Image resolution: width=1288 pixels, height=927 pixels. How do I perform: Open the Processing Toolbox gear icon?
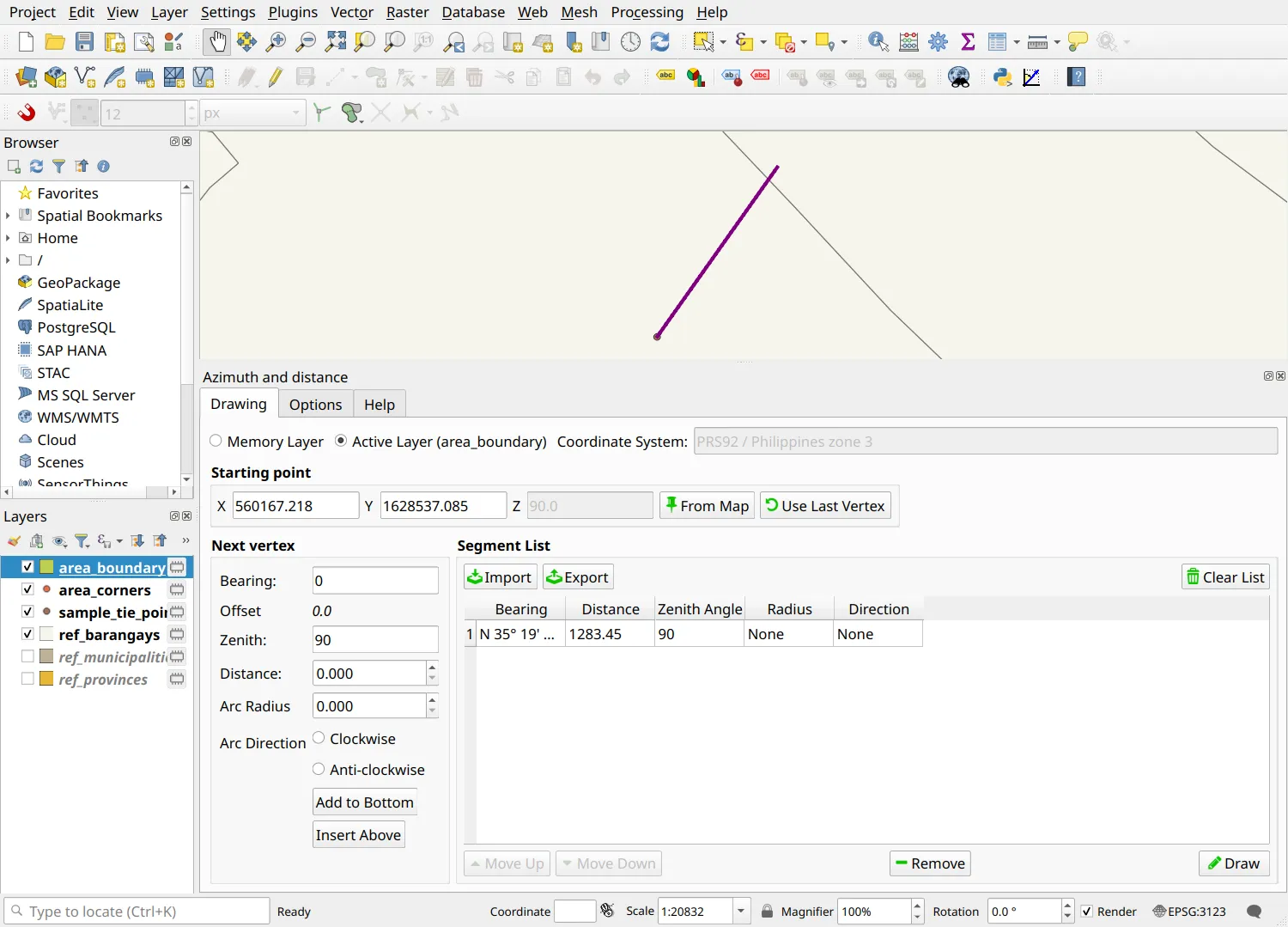938,41
